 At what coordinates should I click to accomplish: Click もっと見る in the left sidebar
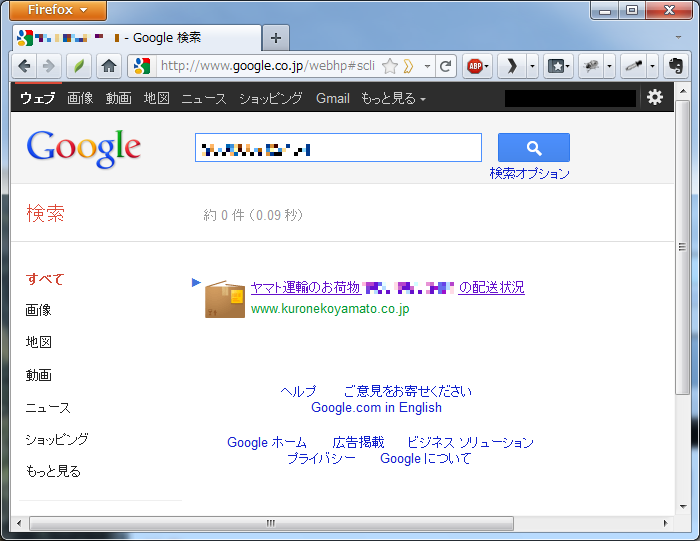(x=53, y=471)
